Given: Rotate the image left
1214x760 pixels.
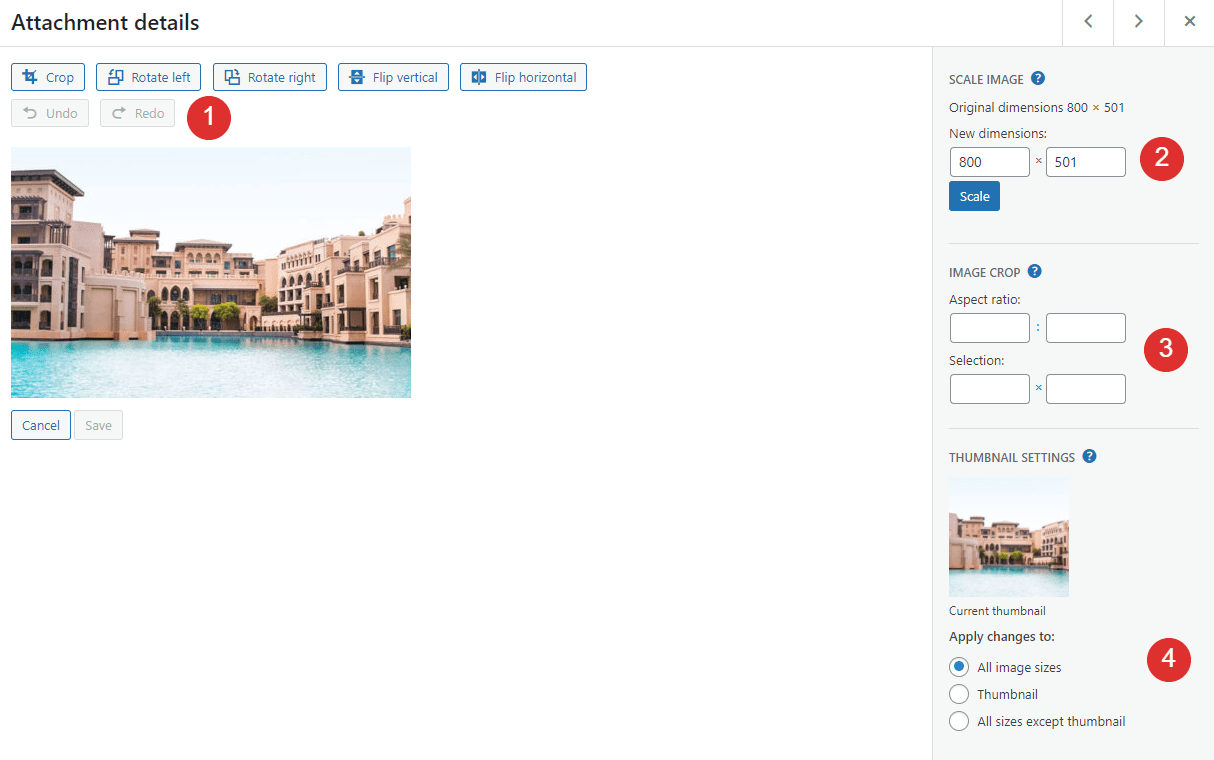Looking at the screenshot, I should coord(148,77).
